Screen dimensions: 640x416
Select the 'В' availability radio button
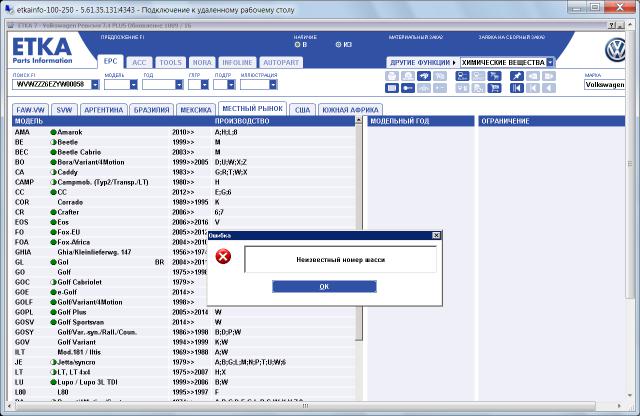pyautogui.click(x=297, y=44)
